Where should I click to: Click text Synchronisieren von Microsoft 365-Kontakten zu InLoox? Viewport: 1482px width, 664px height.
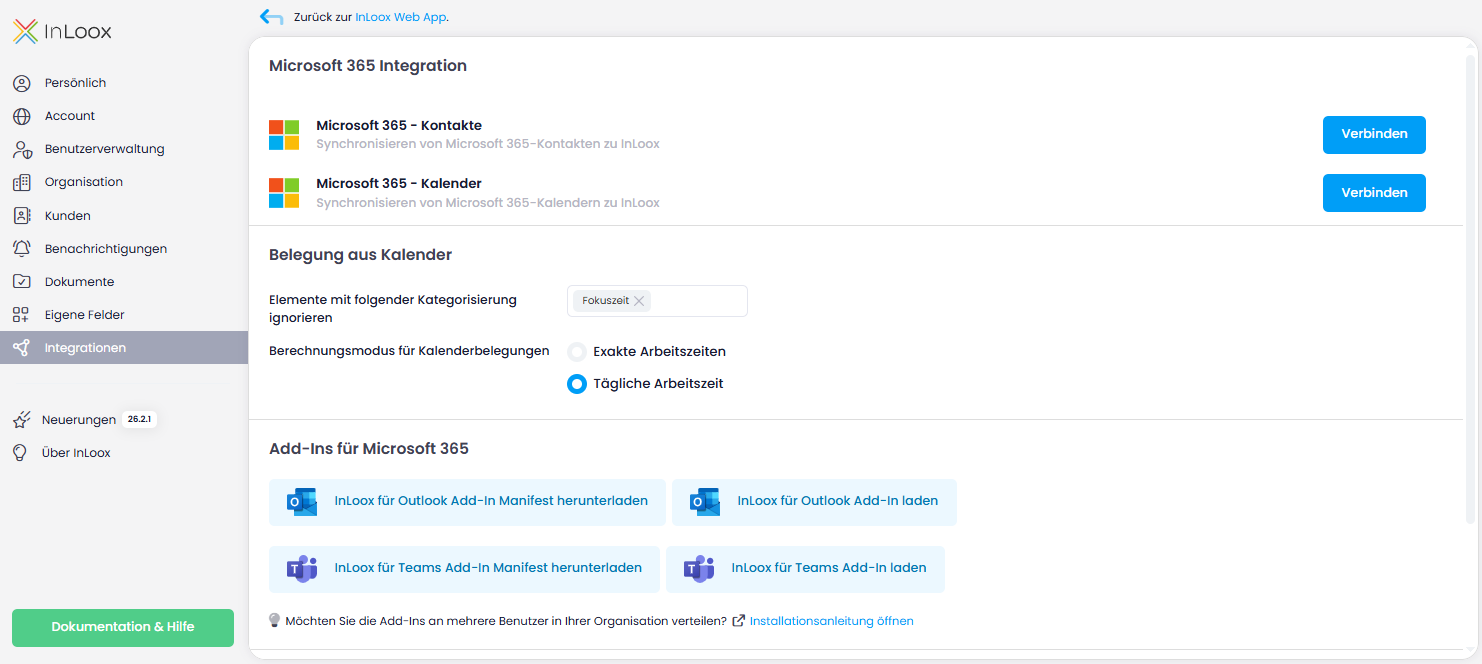pos(488,144)
